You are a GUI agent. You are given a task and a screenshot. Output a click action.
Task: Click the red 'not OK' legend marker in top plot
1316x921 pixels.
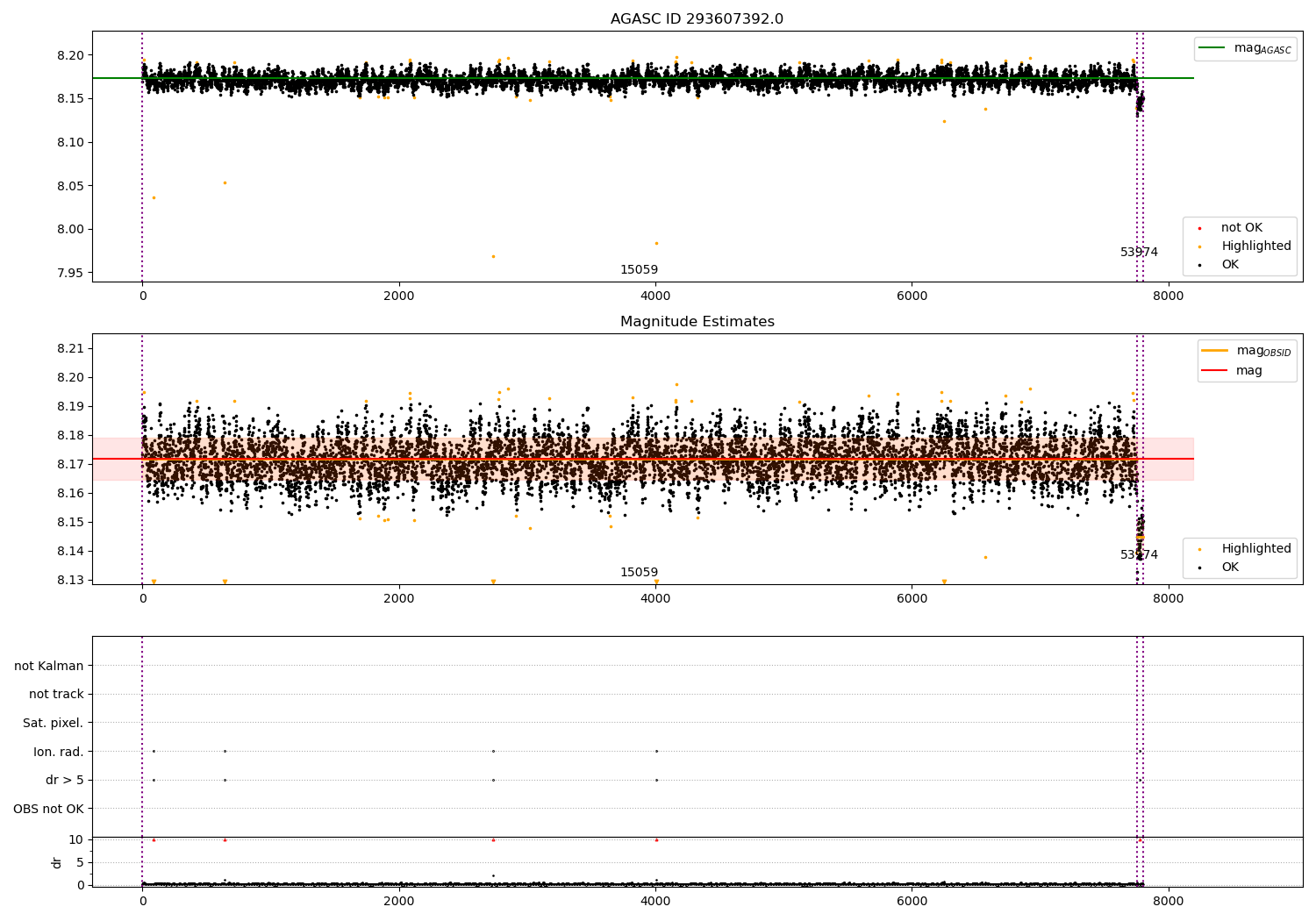tap(1199, 228)
